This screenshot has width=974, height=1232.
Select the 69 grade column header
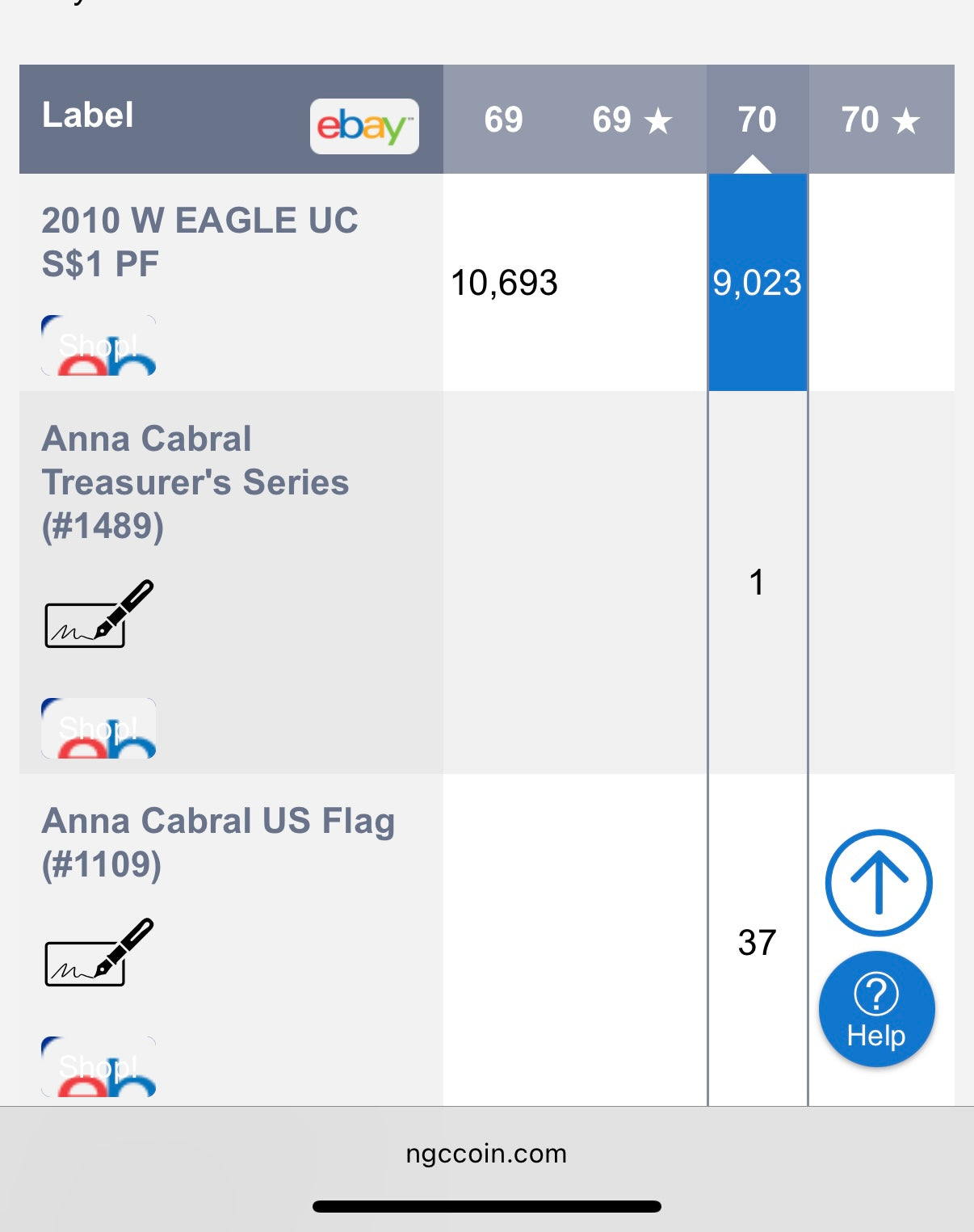click(x=503, y=120)
